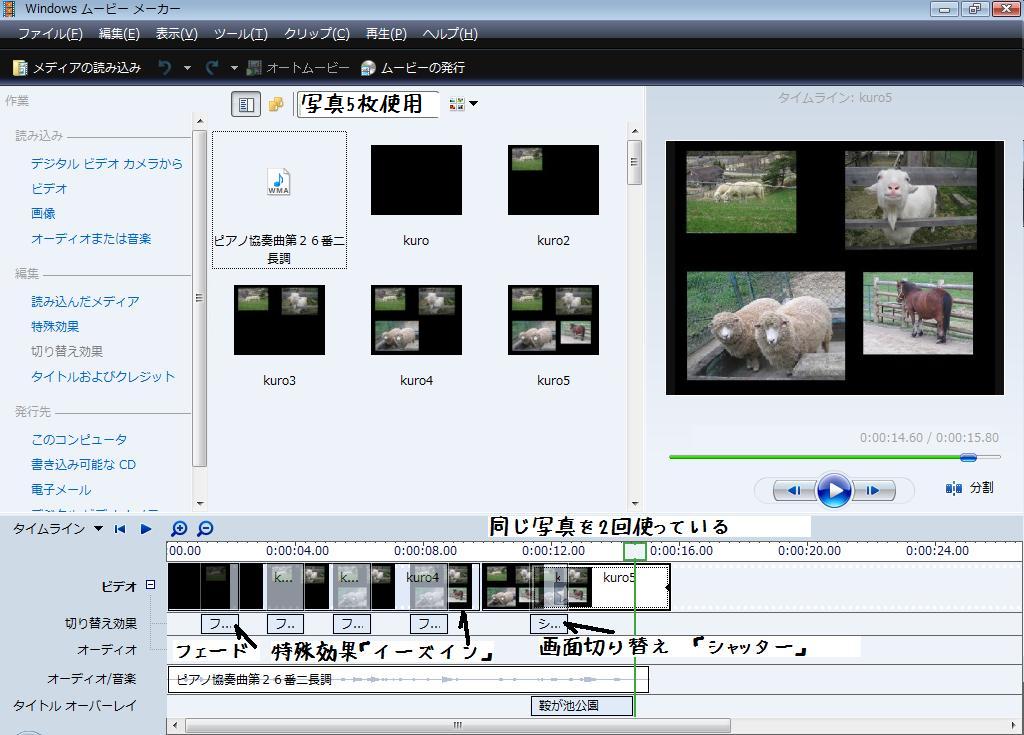Click the collections folder view icon
1024x735 pixels.
(276, 104)
